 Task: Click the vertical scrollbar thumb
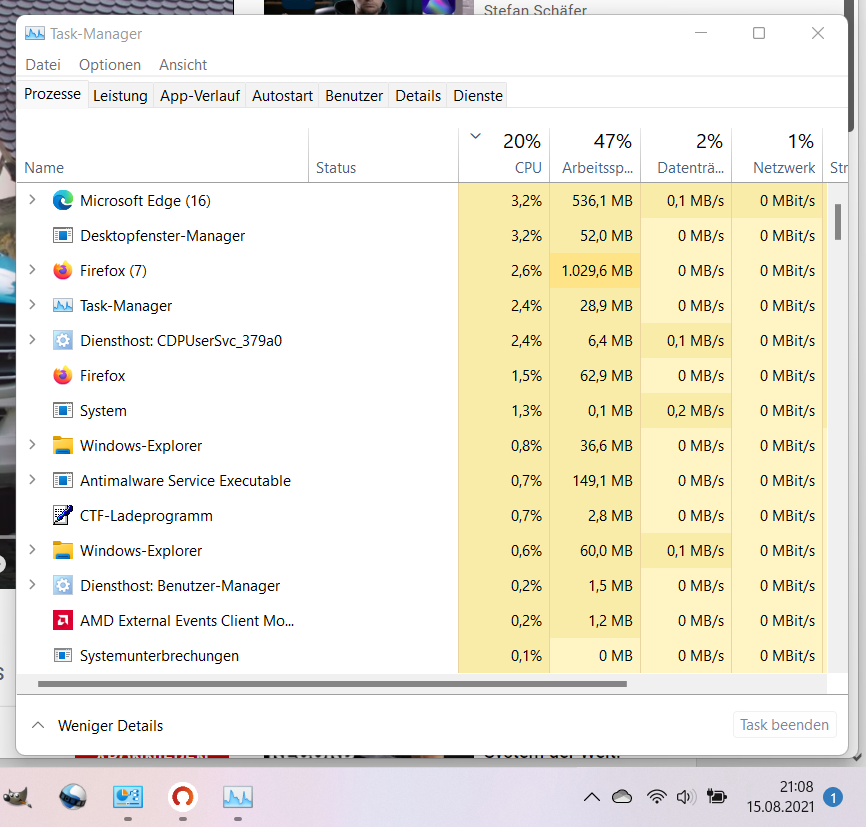pos(838,222)
